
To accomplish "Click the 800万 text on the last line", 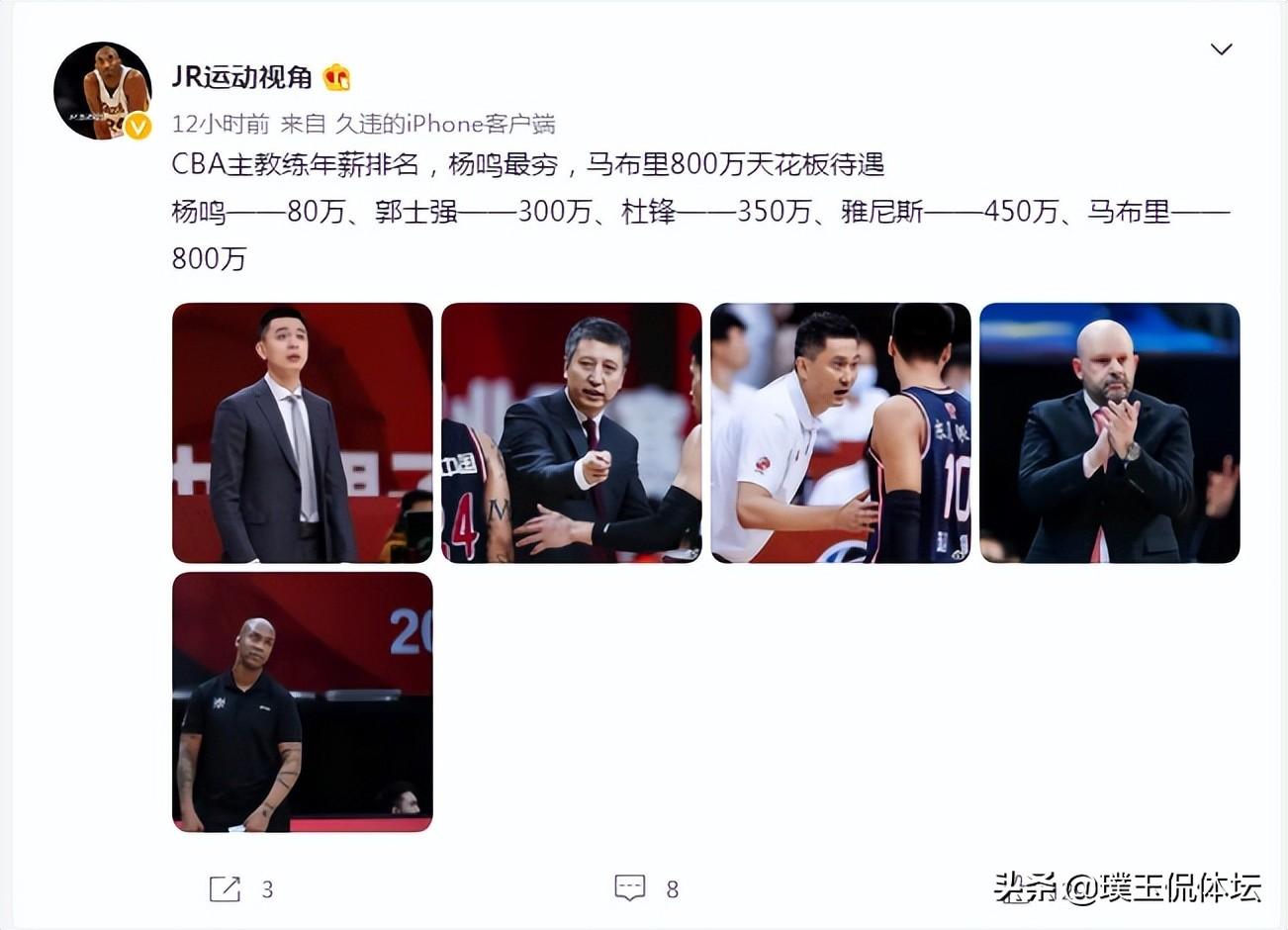I will (x=209, y=259).
